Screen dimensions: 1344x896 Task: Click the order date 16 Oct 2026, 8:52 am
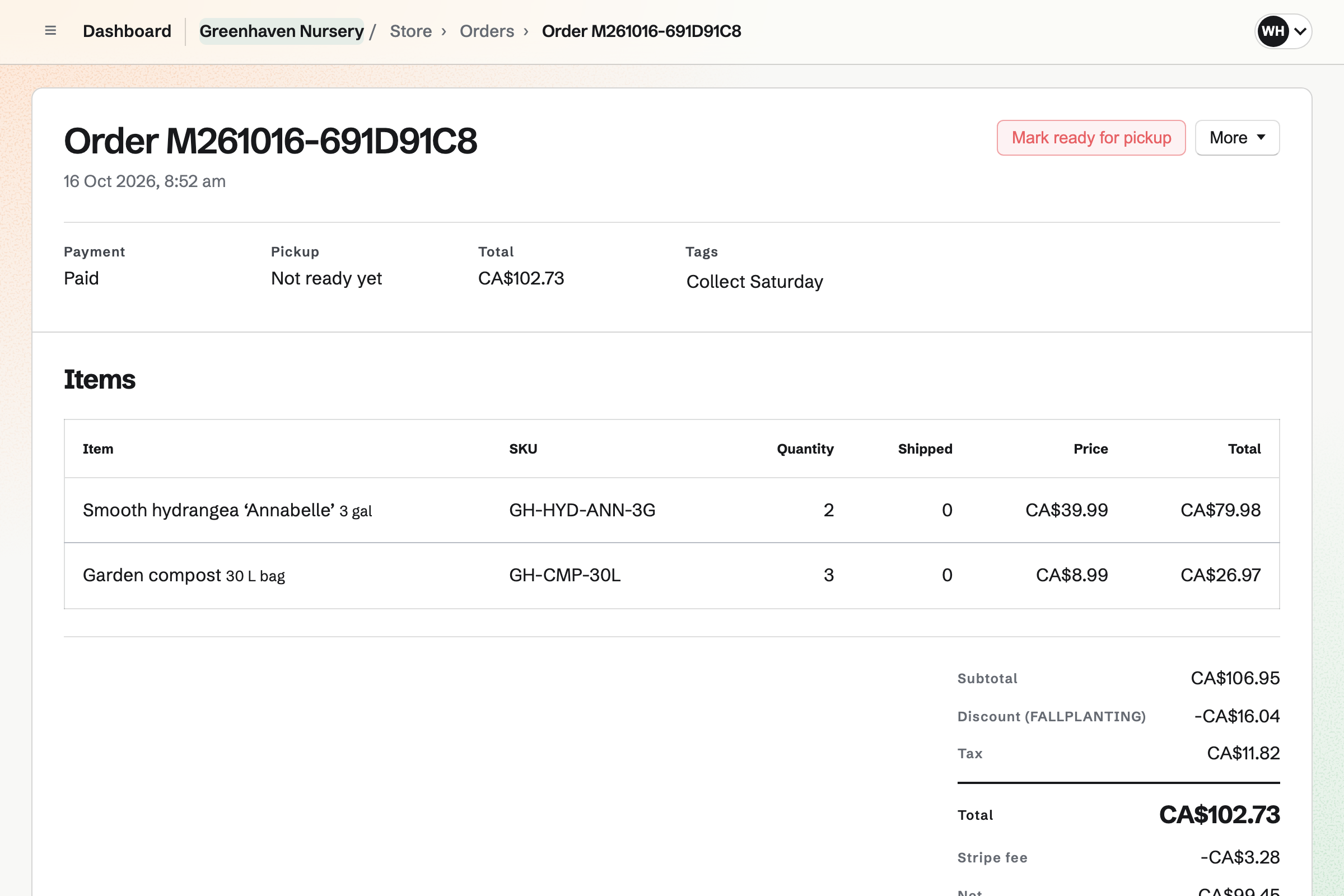tap(144, 181)
